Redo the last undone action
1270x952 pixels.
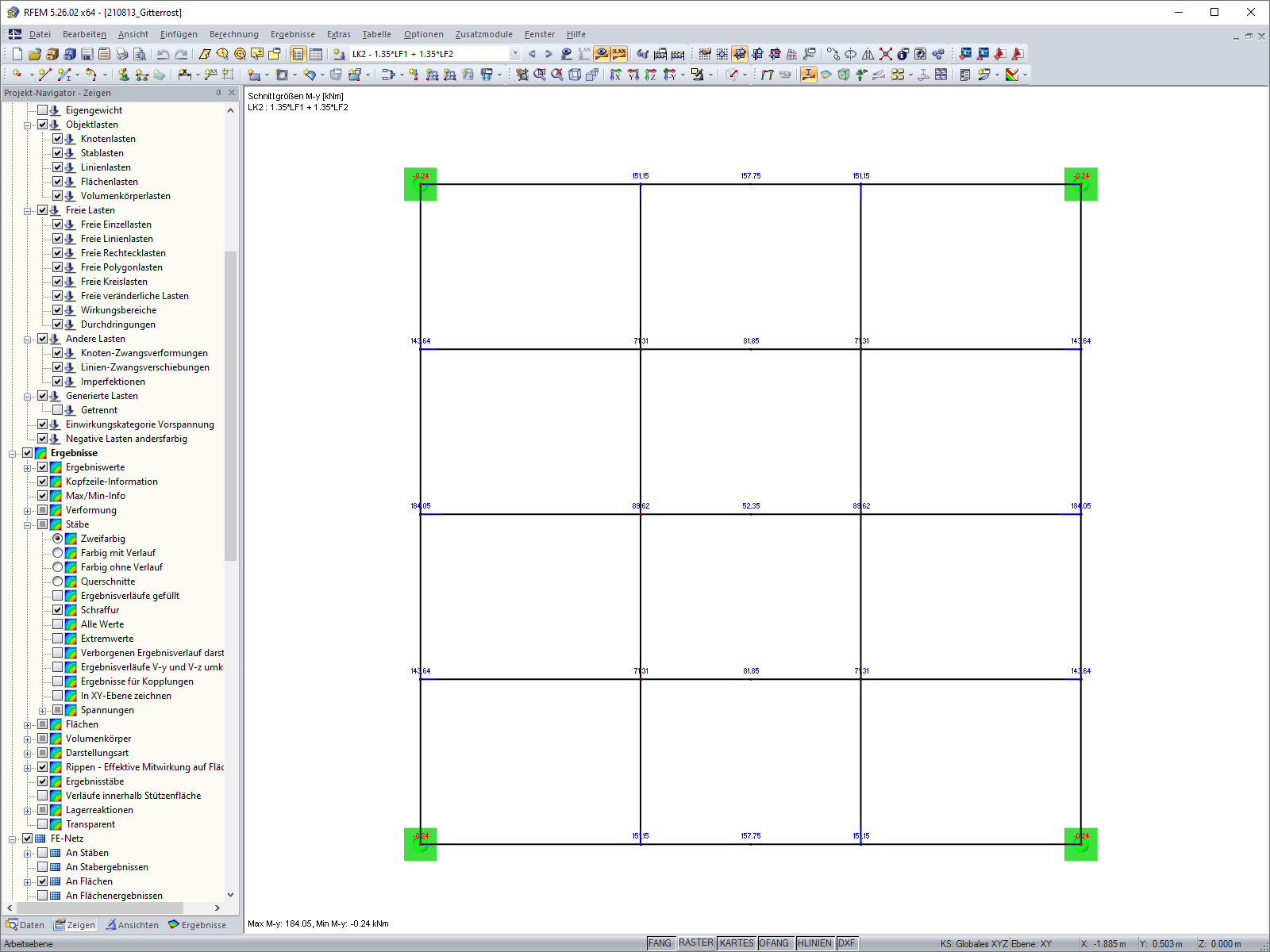pos(181,54)
